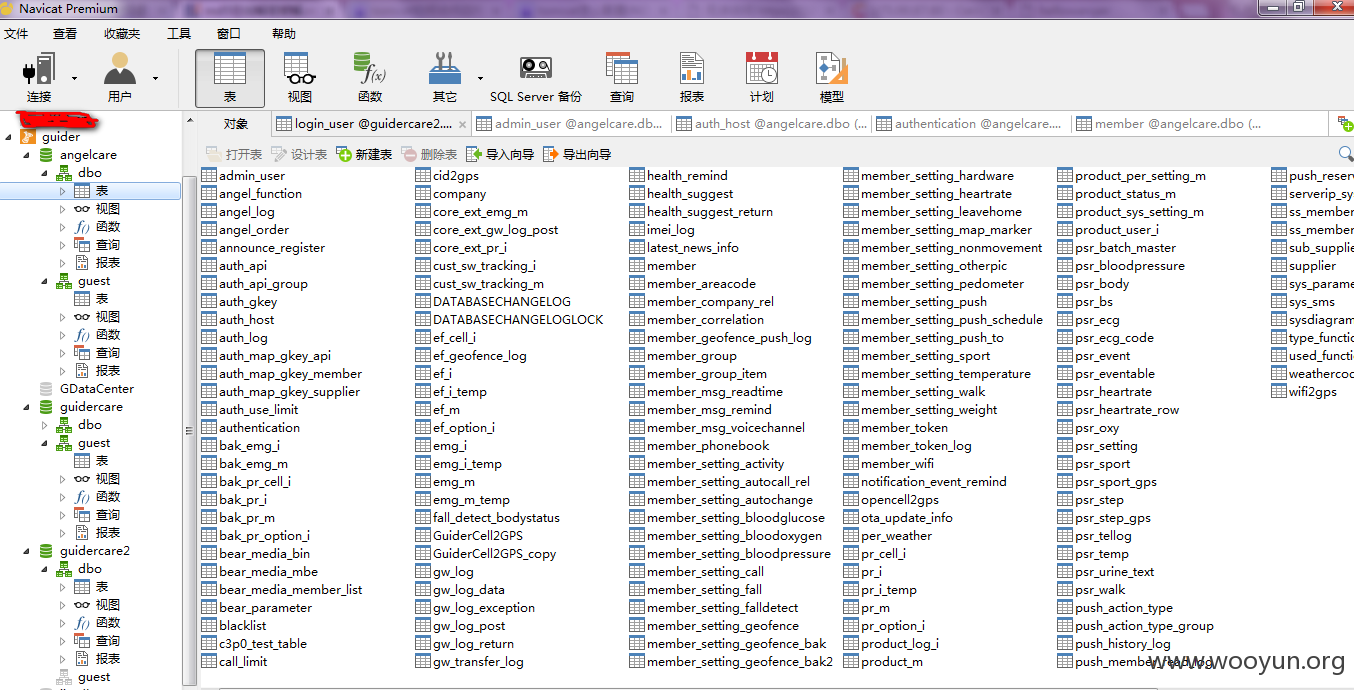Select the DATABASECHANGELOG table entry
The image size is (1354, 690).
(x=492, y=302)
